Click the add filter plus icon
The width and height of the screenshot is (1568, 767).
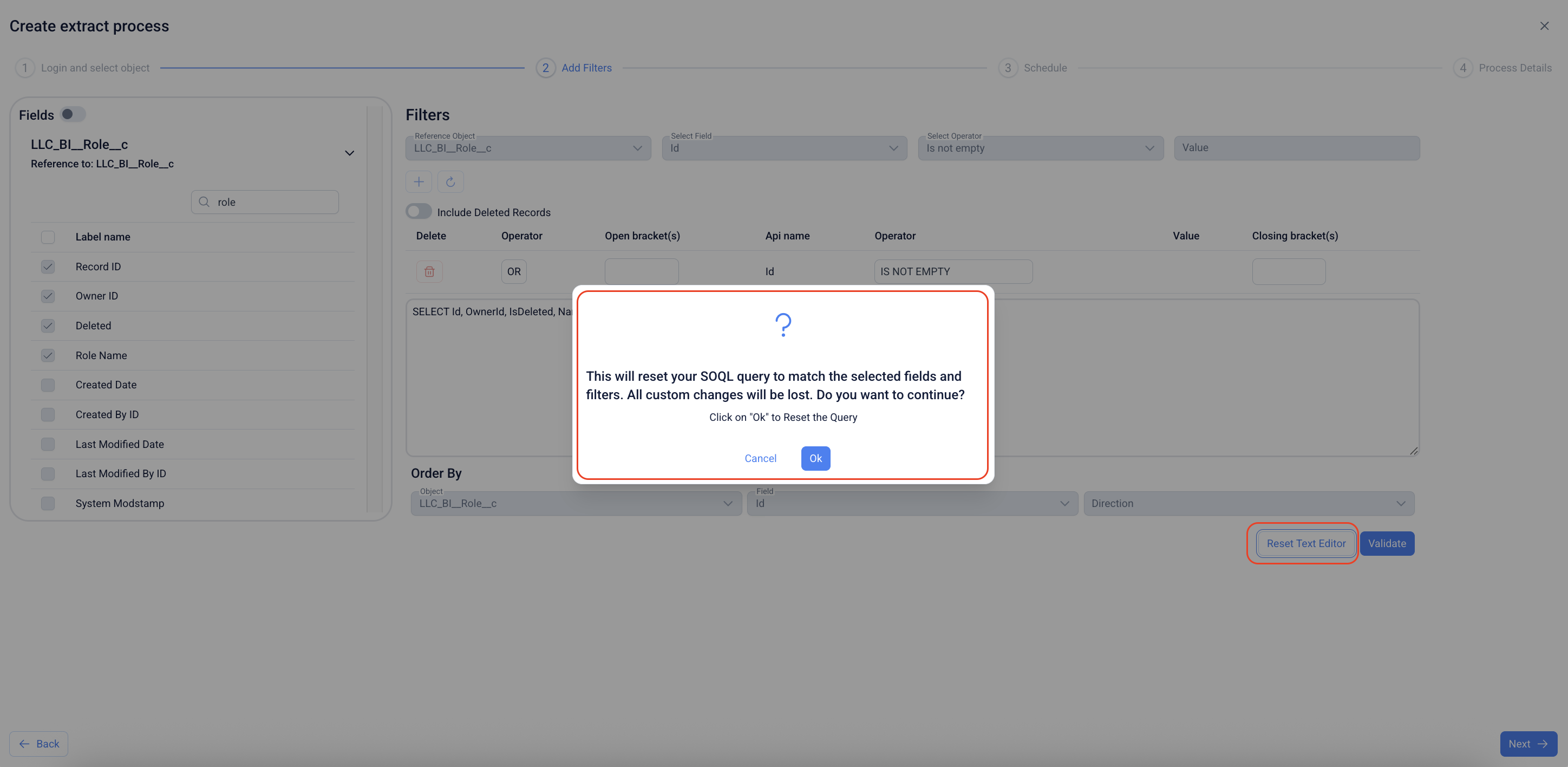click(419, 181)
